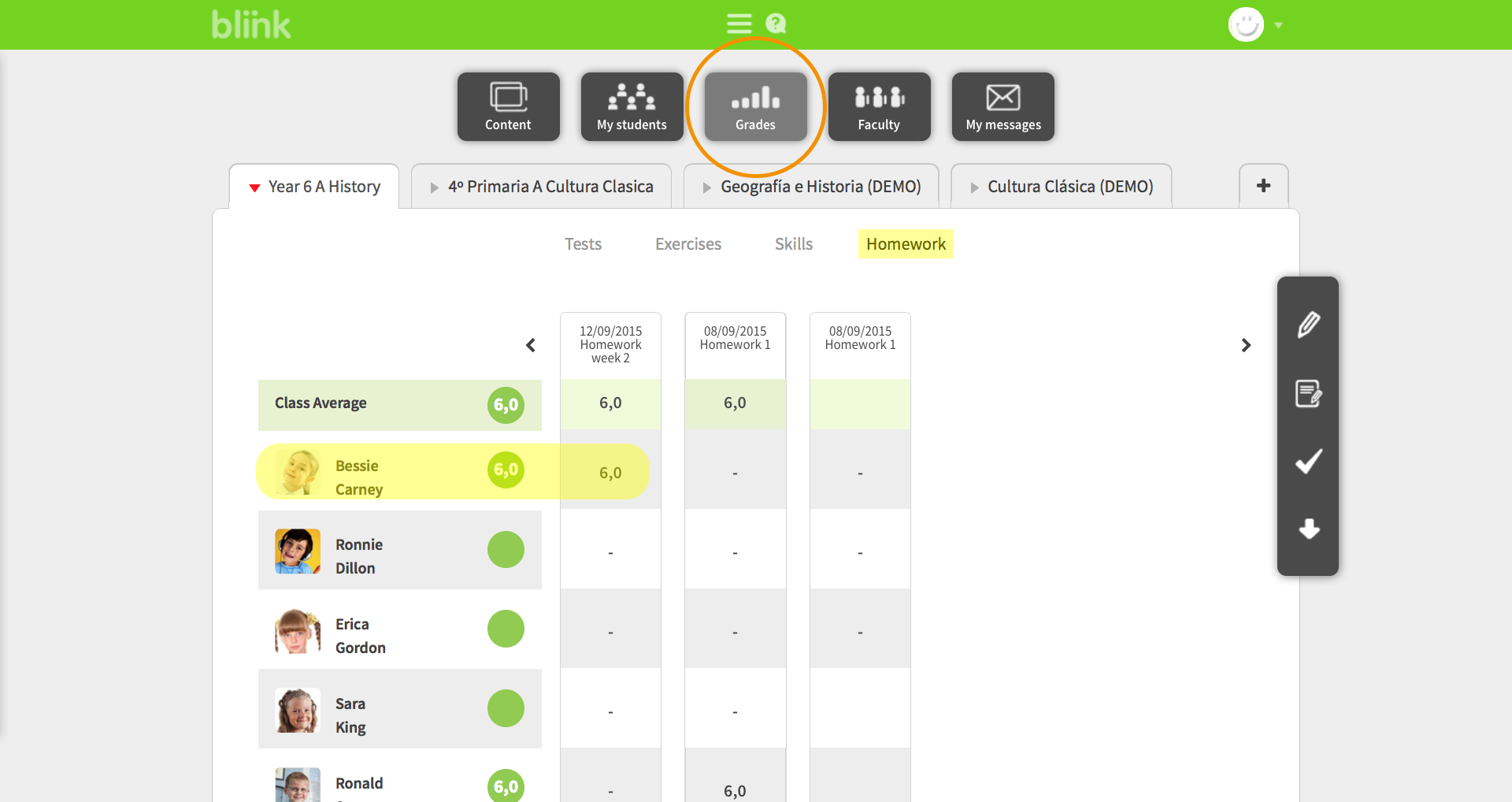Switch to the Skills tab
Screen dimensions: 1512x802
[793, 244]
